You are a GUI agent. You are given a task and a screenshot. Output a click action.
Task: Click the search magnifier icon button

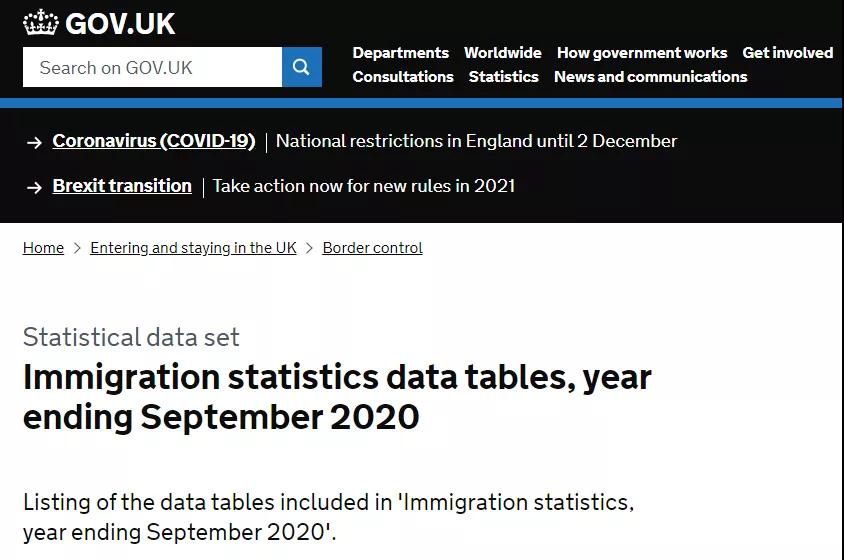click(301, 67)
